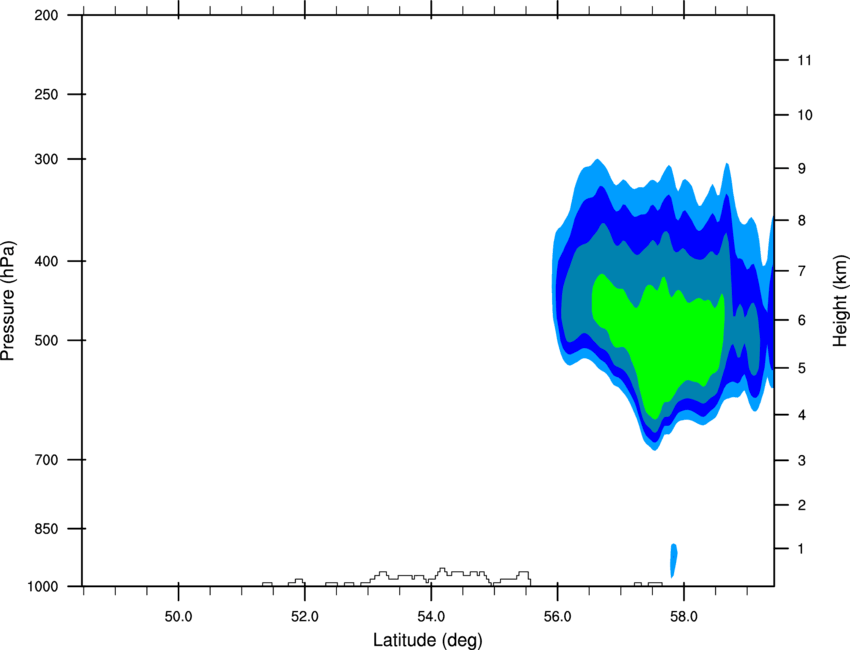850x650 pixels.
Task: Click the 11 km height label
Action: 805,60
